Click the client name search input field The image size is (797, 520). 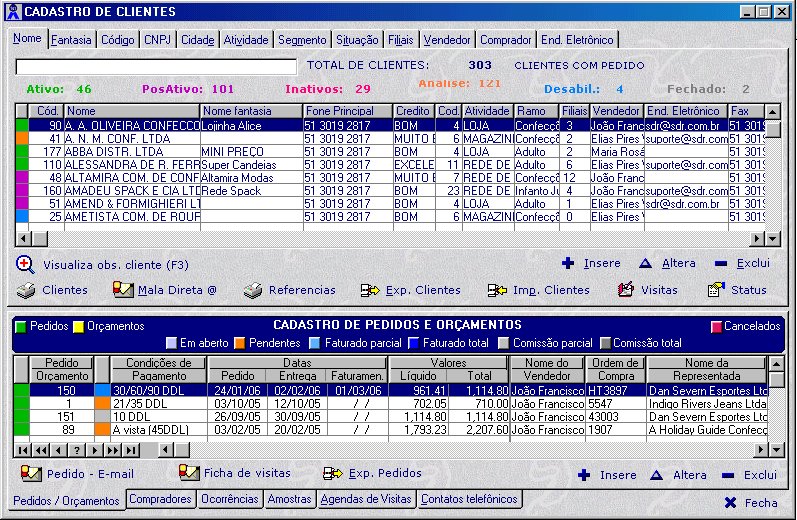coord(156,67)
